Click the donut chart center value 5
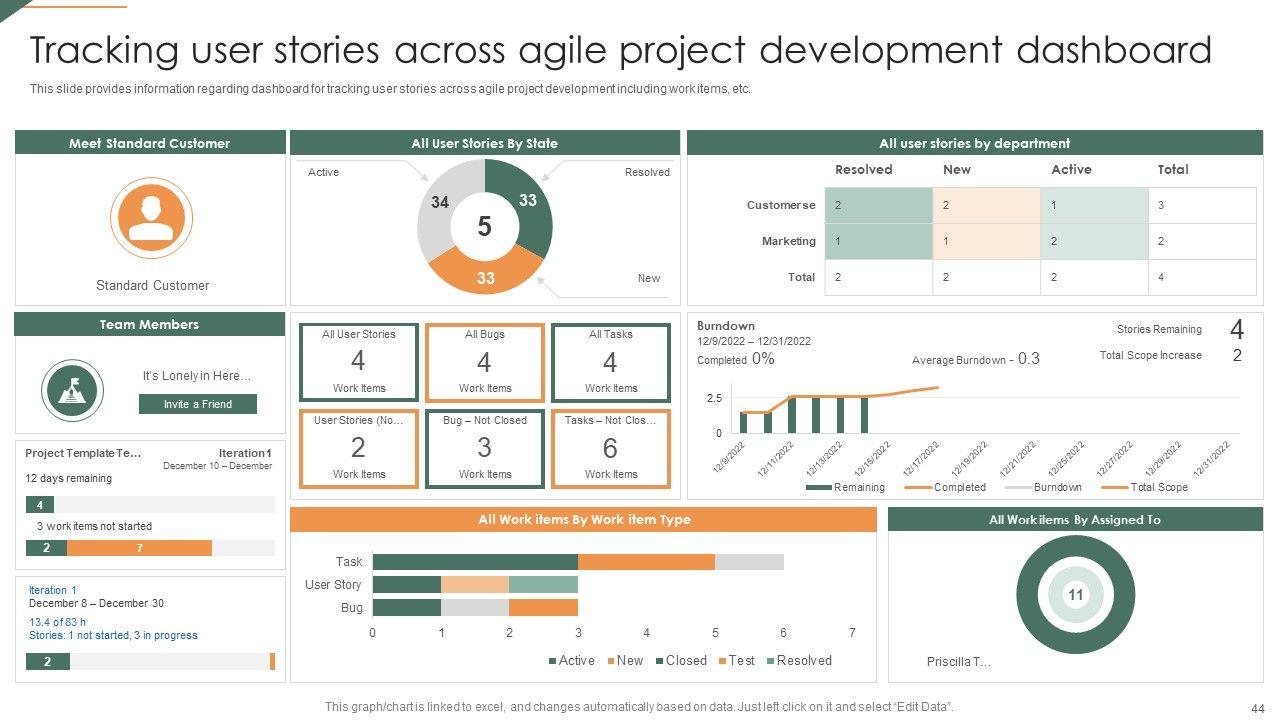The height and width of the screenshot is (720, 1280). pyautogui.click(x=484, y=227)
